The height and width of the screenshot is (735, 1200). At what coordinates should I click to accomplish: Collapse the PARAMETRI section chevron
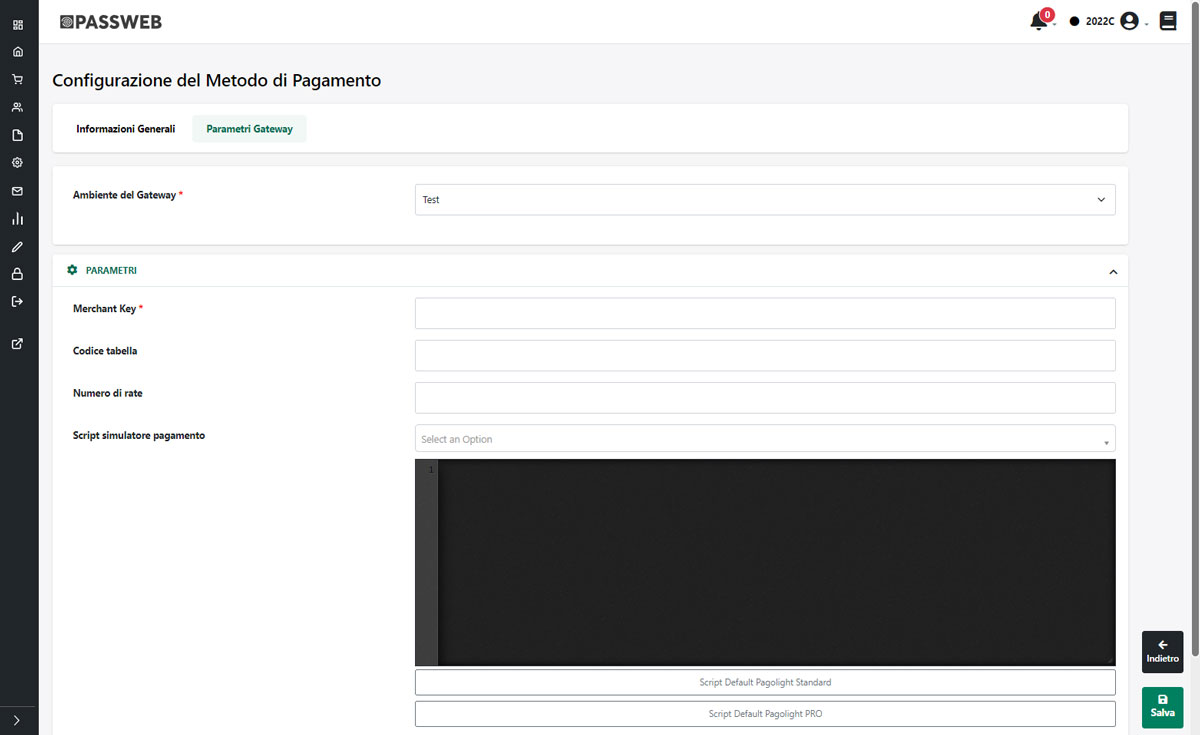(x=1112, y=271)
